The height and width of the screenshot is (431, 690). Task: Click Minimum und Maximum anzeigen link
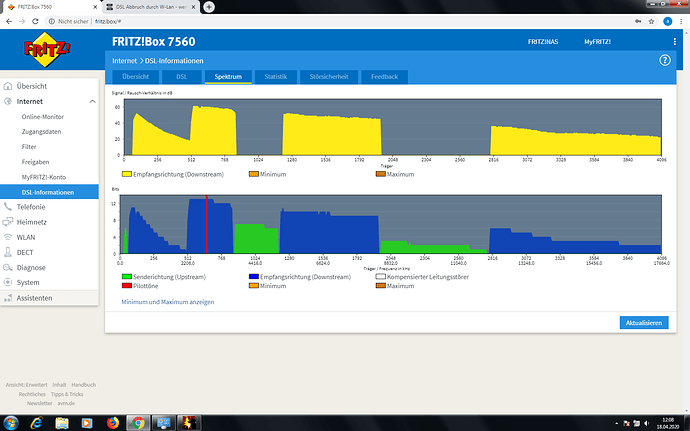point(168,302)
